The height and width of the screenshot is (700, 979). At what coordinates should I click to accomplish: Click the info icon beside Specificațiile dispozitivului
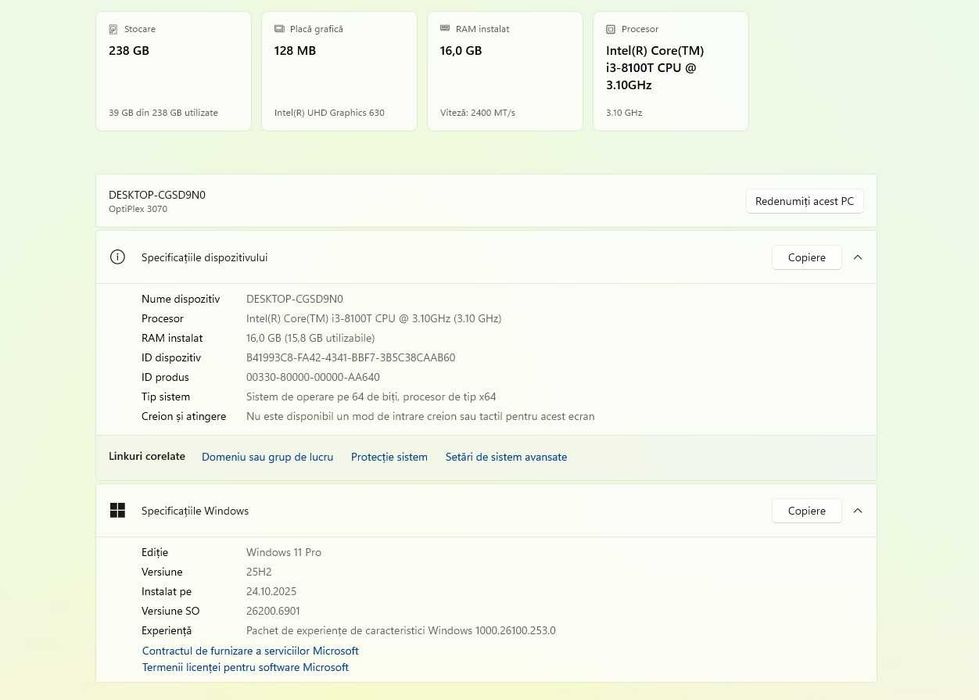tap(118, 257)
